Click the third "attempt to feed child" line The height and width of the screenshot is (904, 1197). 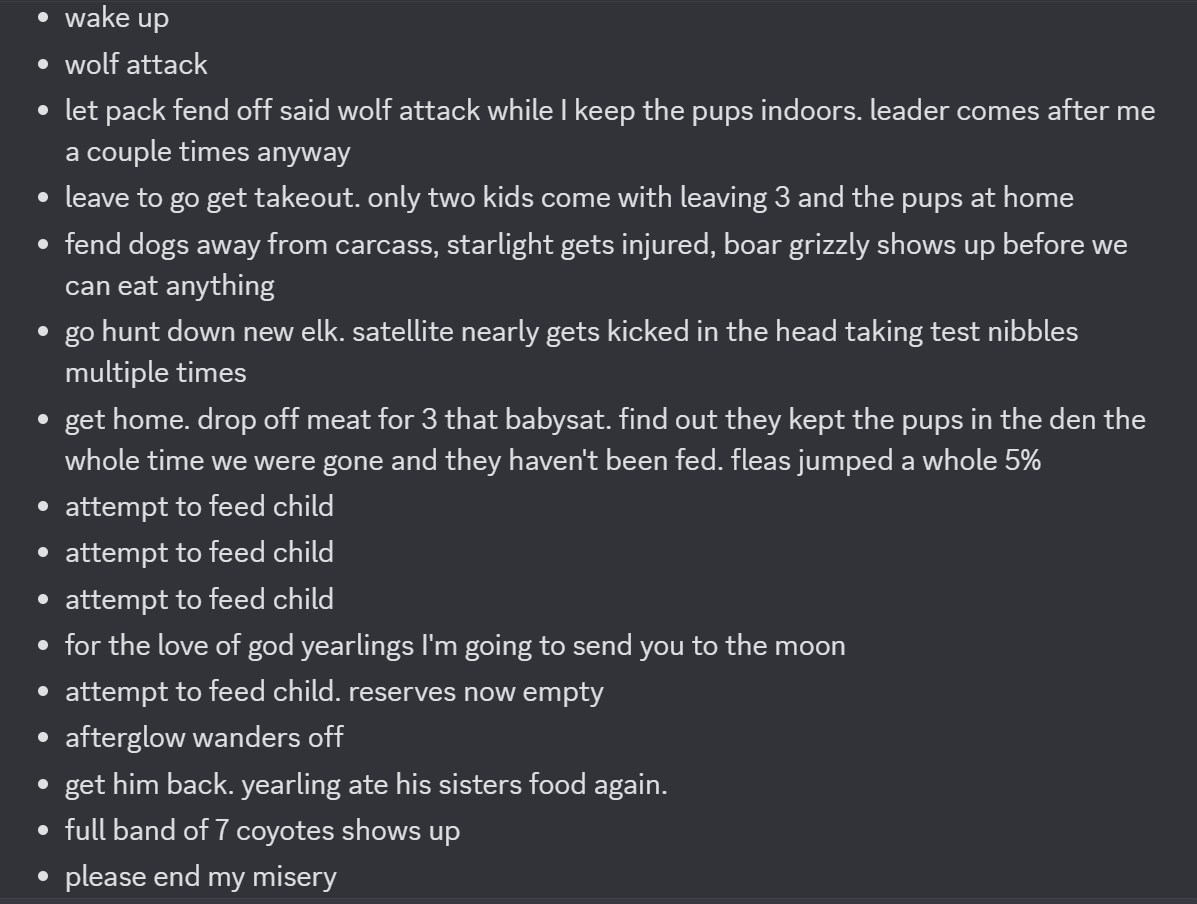pos(199,599)
